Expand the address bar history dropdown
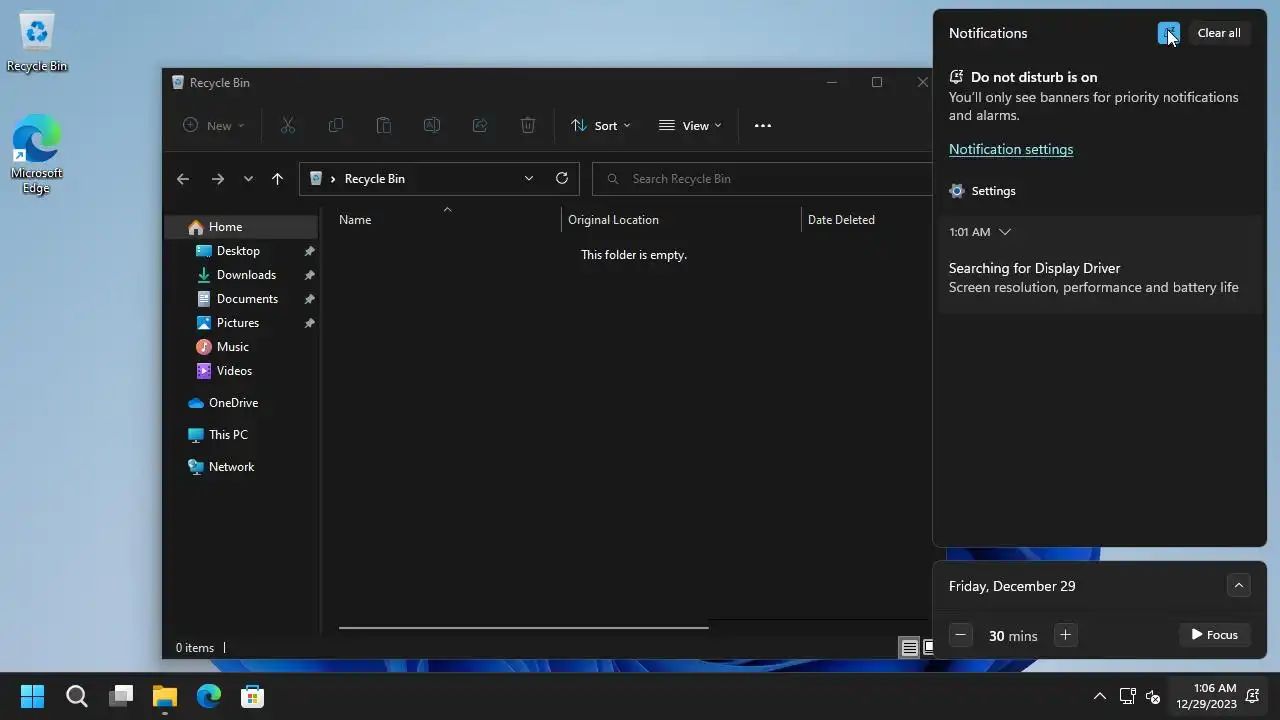 point(529,178)
